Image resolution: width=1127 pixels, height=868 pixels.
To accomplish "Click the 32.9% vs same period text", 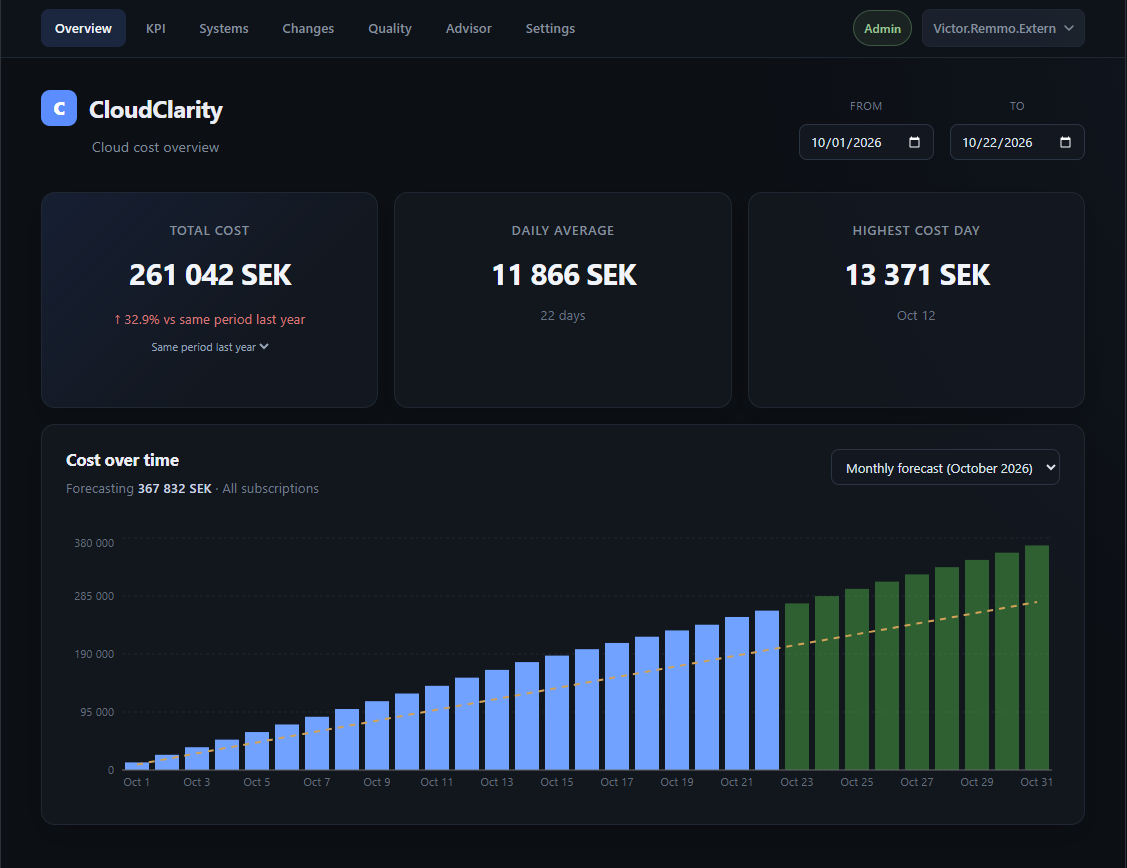I will 209,319.
